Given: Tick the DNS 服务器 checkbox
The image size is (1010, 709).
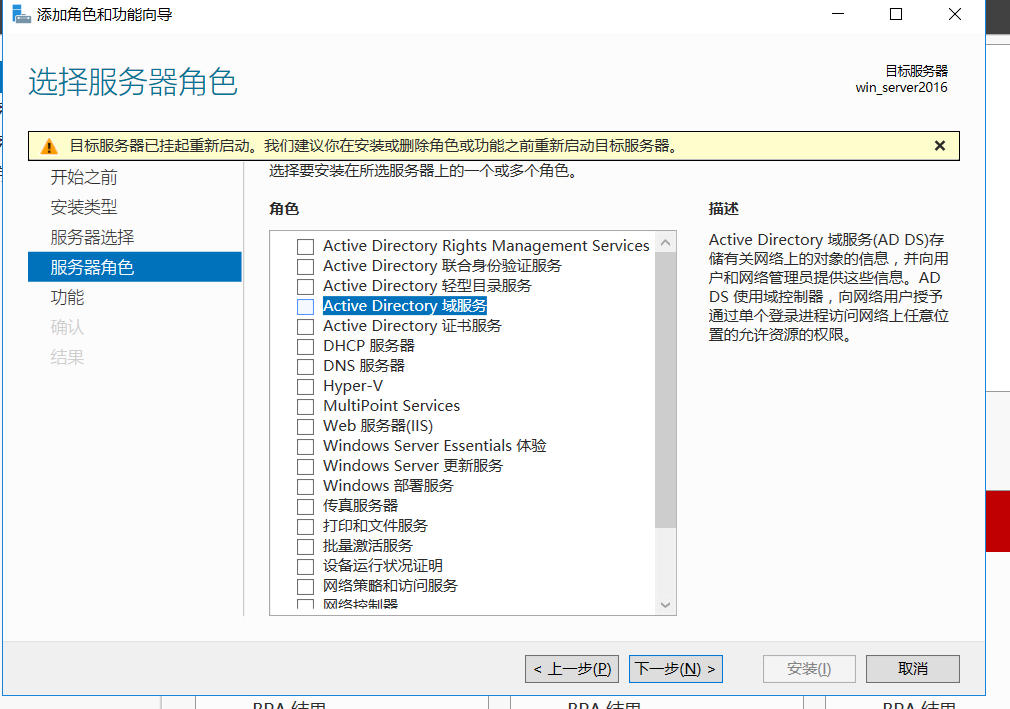Looking at the screenshot, I should coord(305,366).
